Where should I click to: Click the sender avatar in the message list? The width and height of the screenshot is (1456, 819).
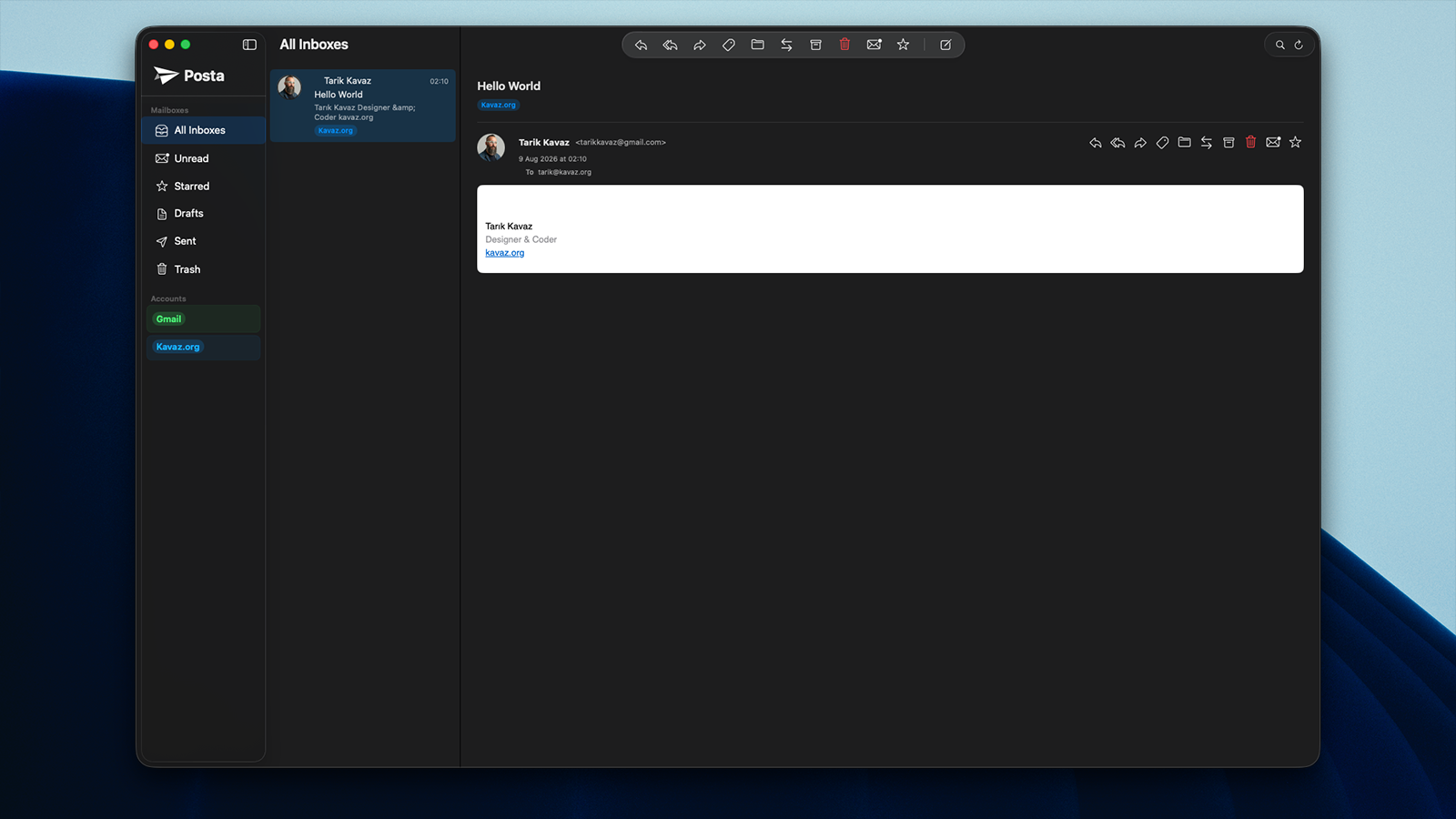289,87
